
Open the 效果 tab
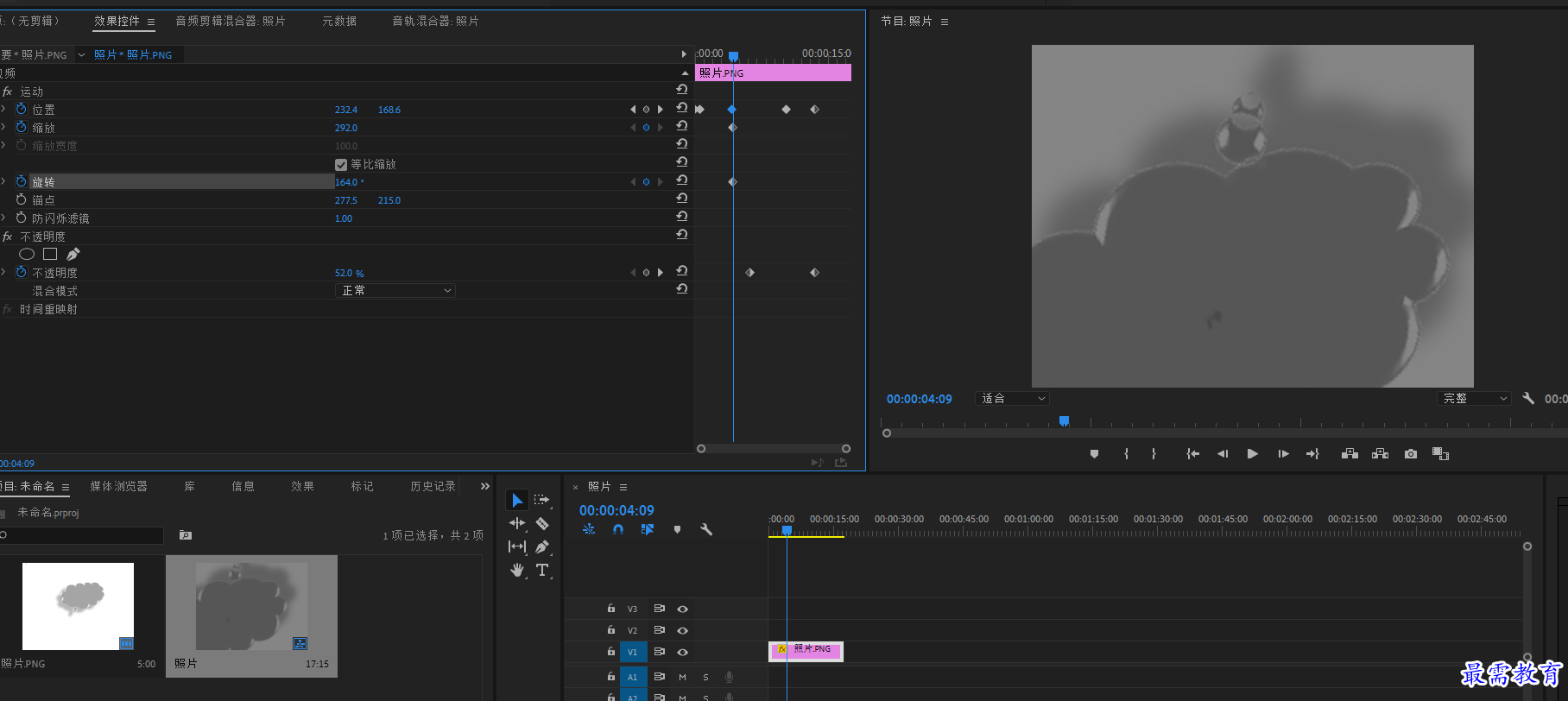click(x=302, y=486)
